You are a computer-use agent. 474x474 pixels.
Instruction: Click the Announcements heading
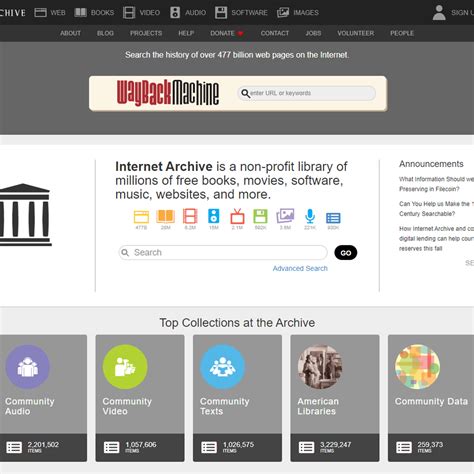click(431, 164)
